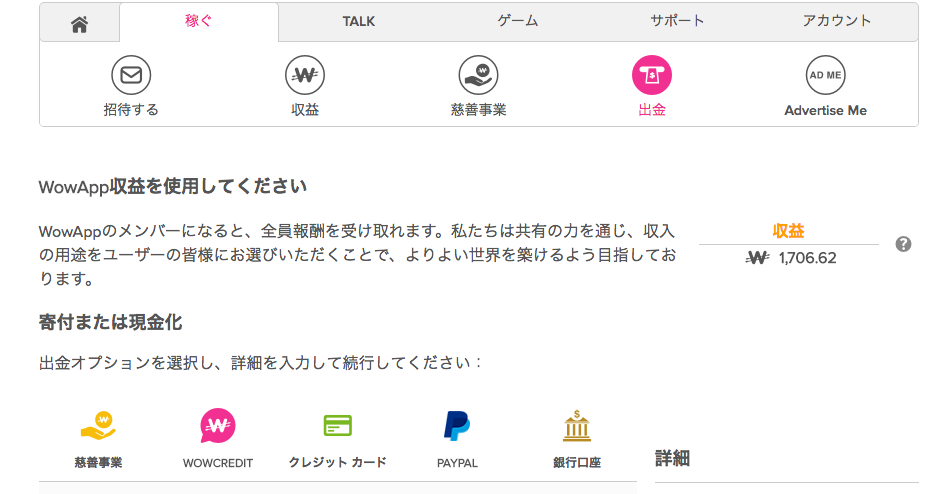Image resolution: width=939 pixels, height=494 pixels.
Task: Click the 出金 submenu label
Action: pos(652,110)
